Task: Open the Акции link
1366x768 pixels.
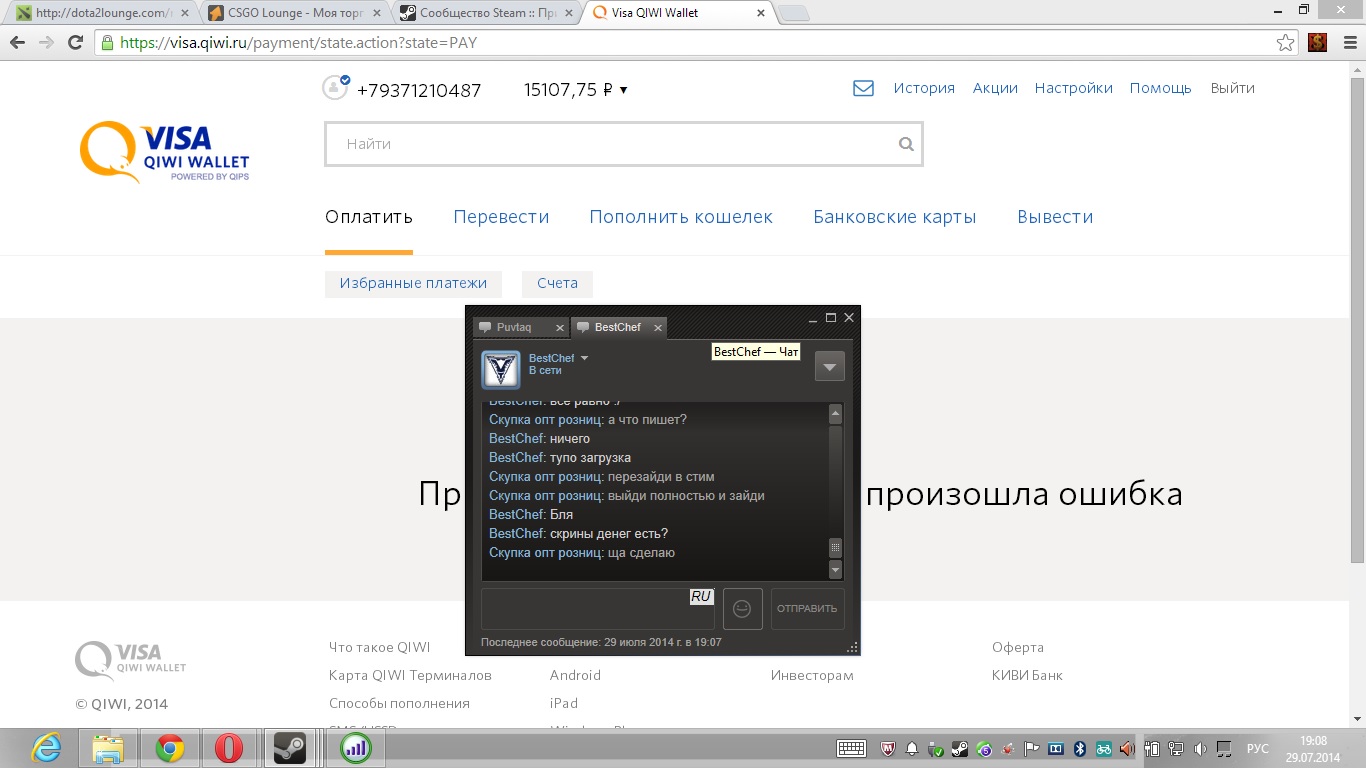Action: coord(995,88)
